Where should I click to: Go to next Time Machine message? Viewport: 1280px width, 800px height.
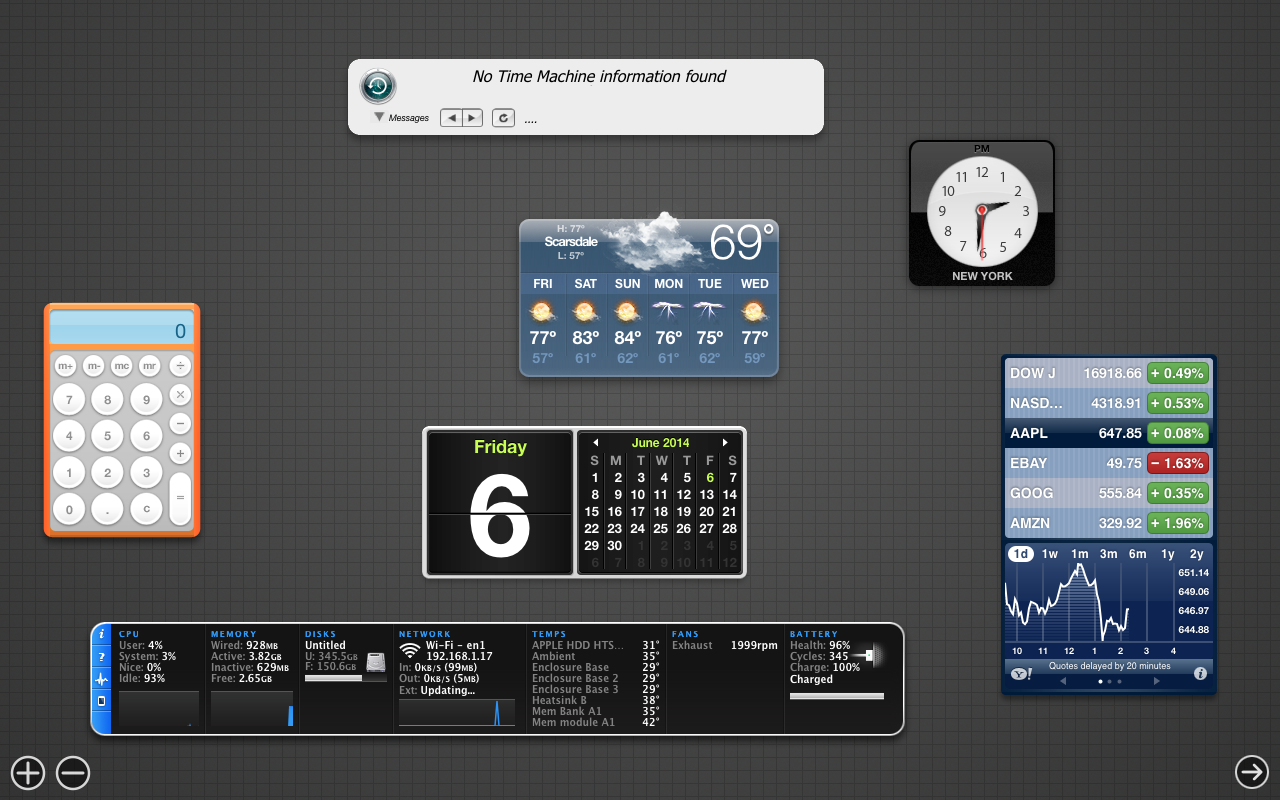(x=472, y=118)
